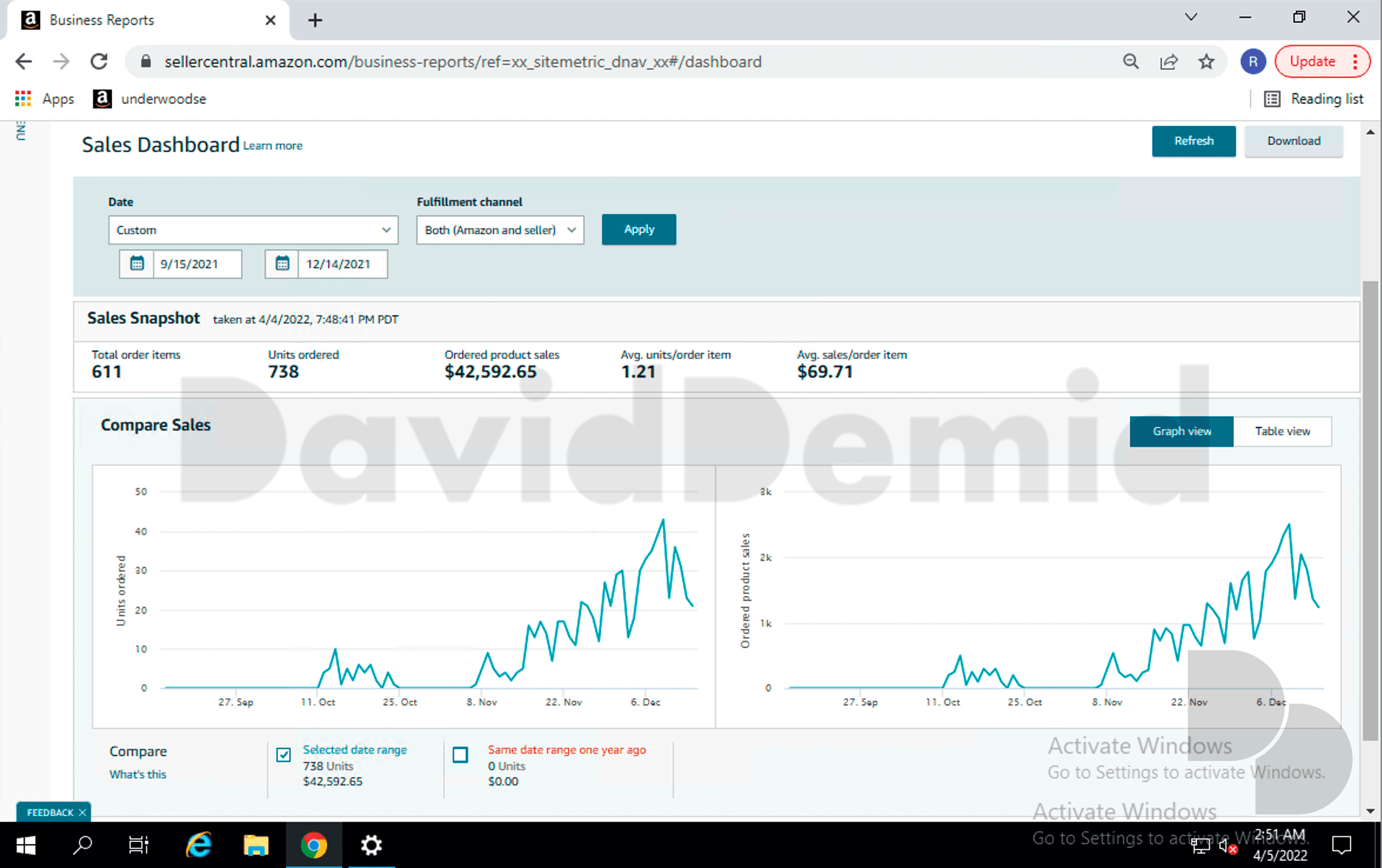Click the Chrome icon in the taskbar

[x=313, y=846]
